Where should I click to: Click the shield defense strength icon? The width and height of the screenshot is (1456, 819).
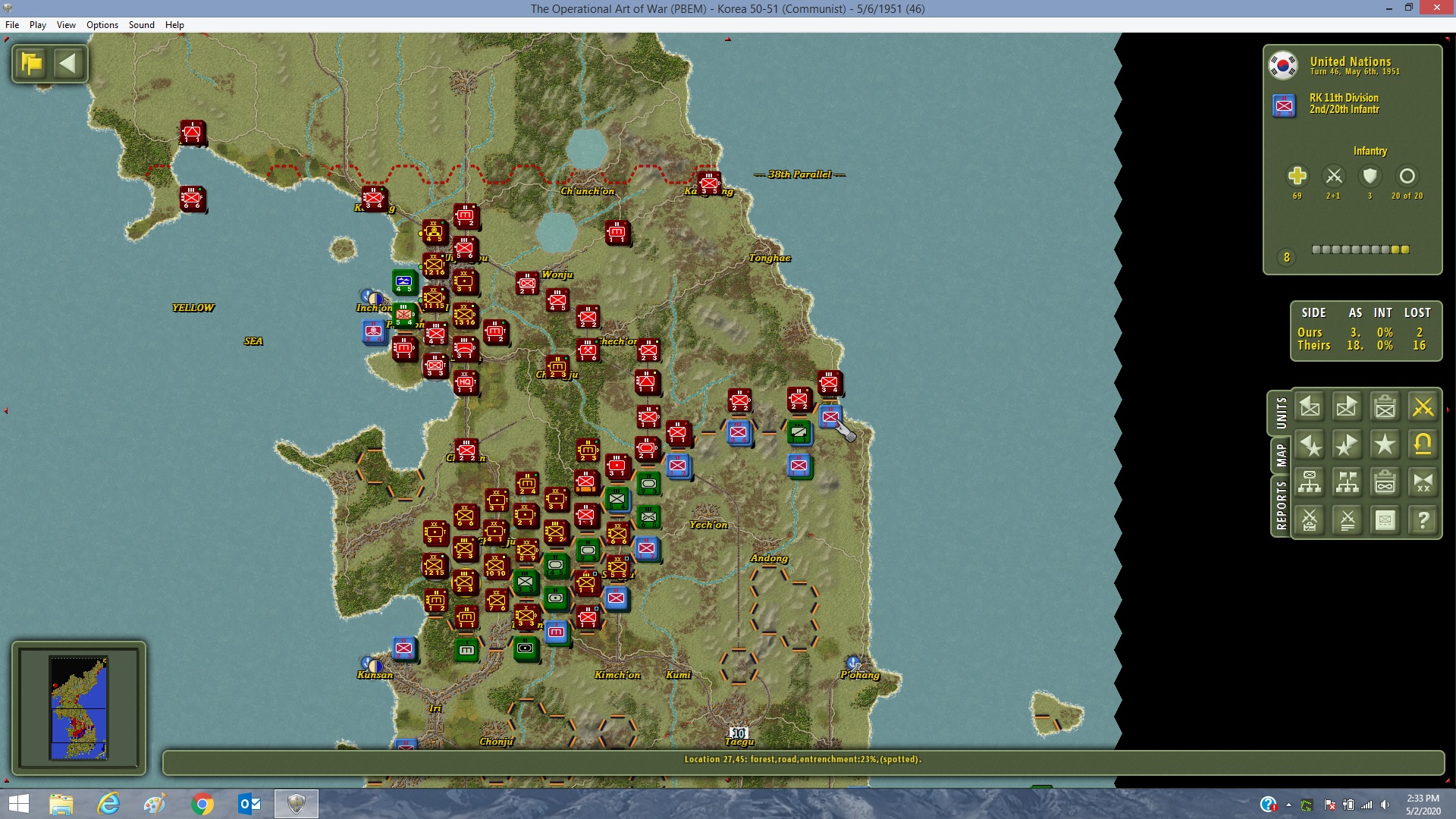pos(1370,176)
